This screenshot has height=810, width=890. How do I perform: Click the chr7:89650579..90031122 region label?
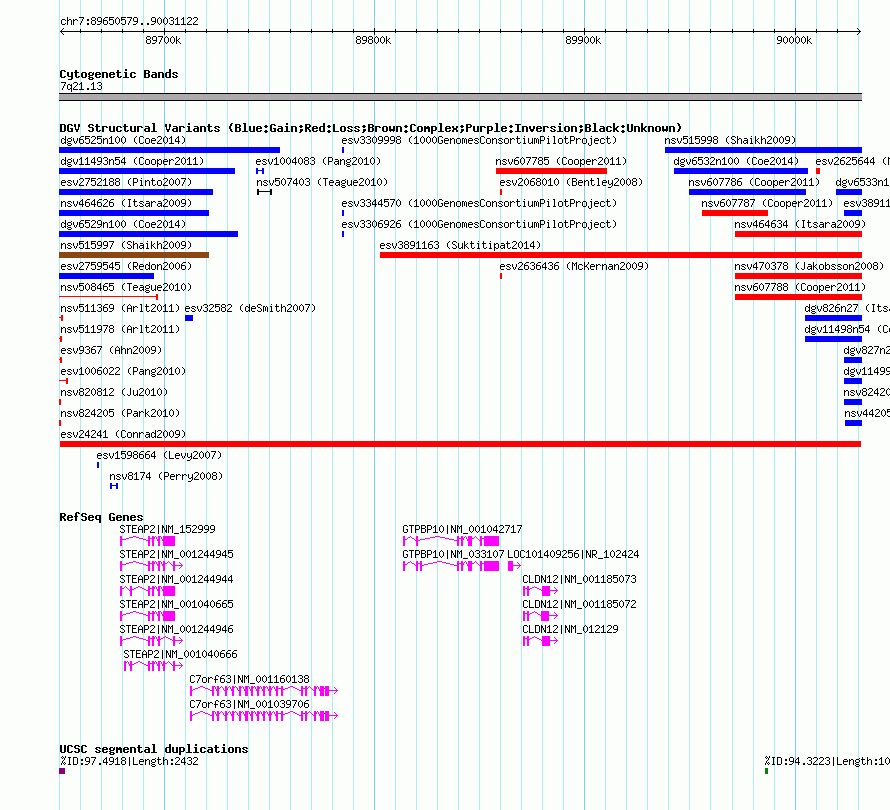(129, 21)
